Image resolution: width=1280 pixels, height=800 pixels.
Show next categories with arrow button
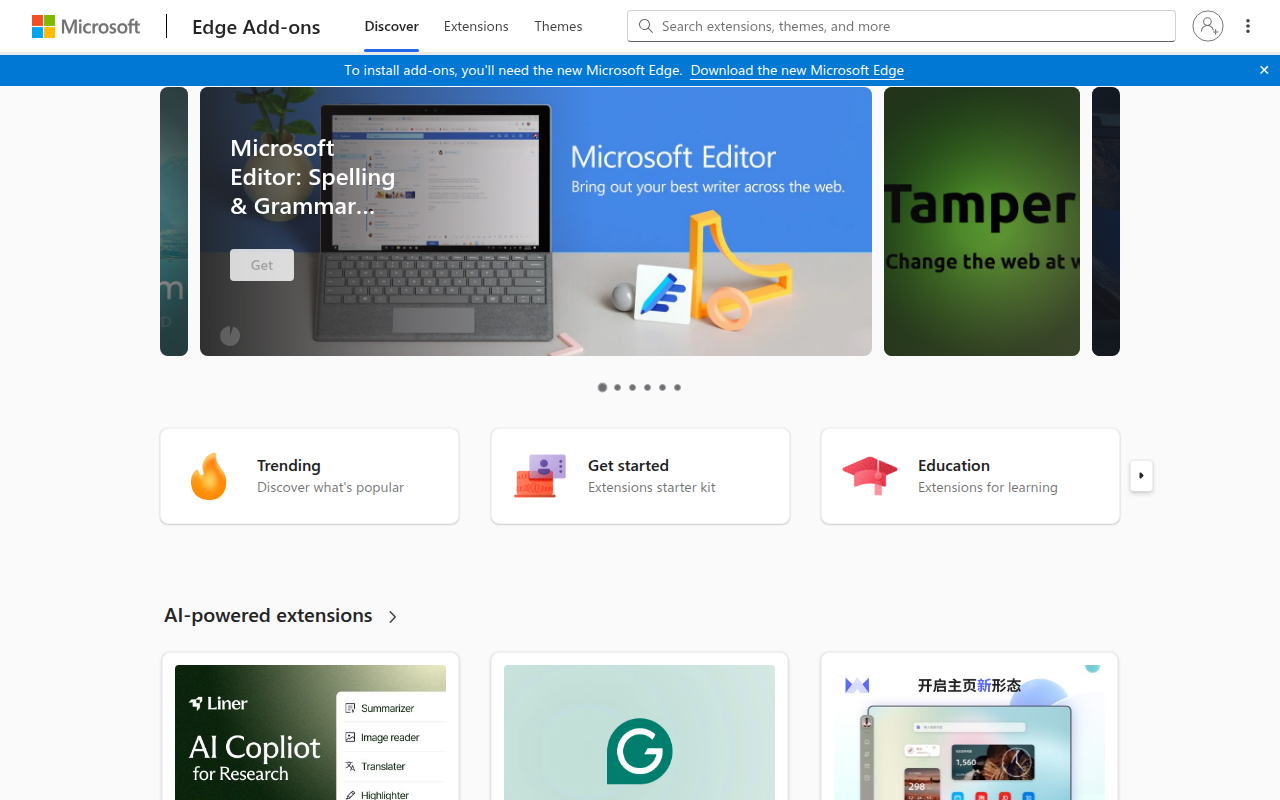[x=1141, y=476]
